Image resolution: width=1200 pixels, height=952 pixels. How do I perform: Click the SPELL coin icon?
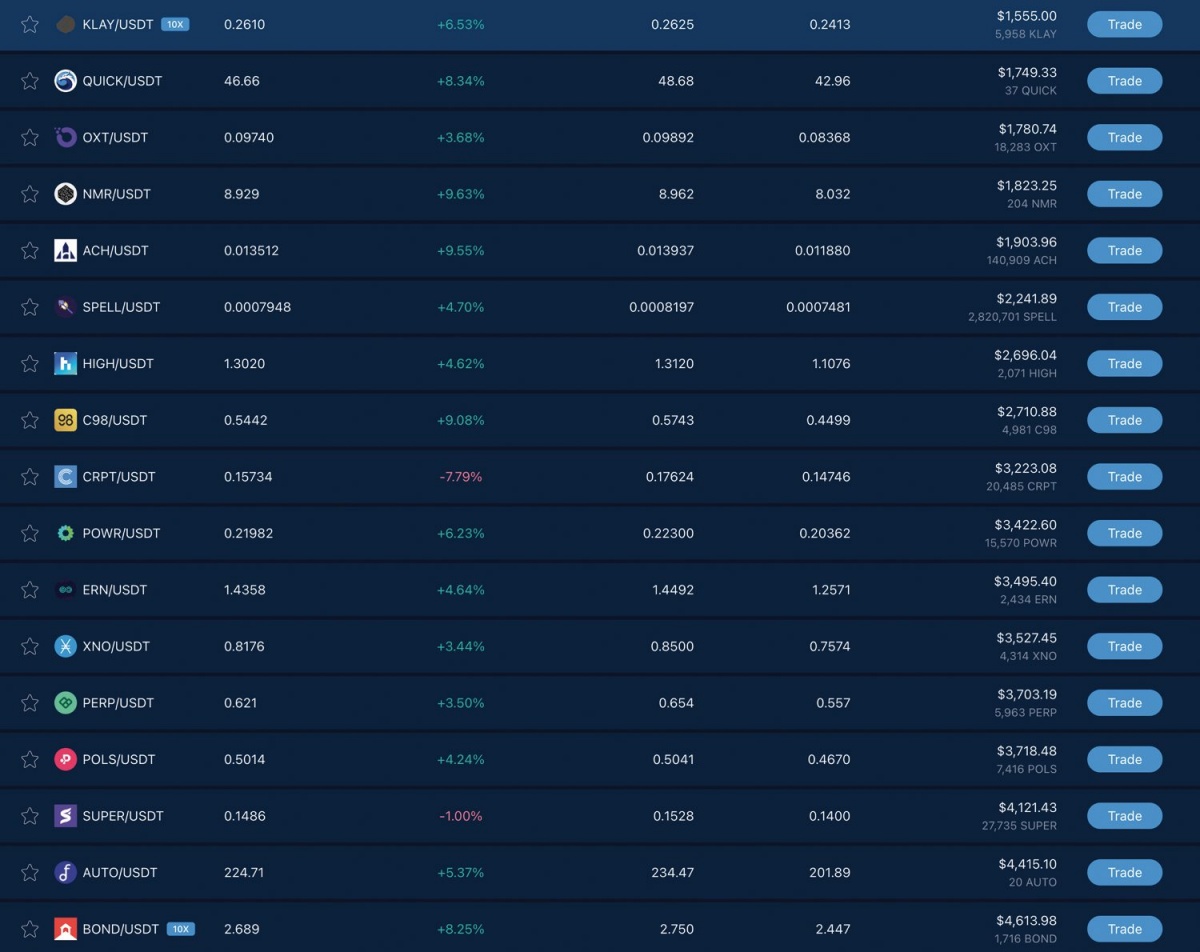pyautogui.click(x=65, y=307)
